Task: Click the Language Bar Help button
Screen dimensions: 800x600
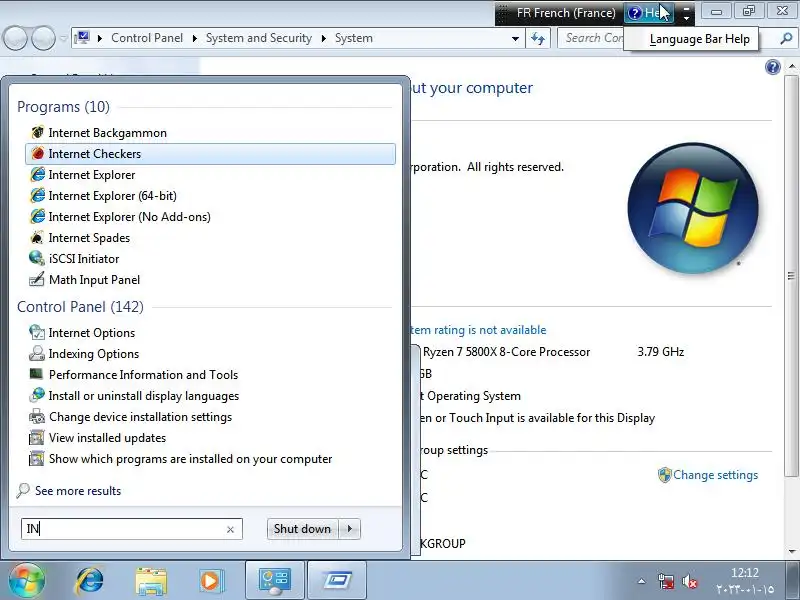Action: pos(649,13)
